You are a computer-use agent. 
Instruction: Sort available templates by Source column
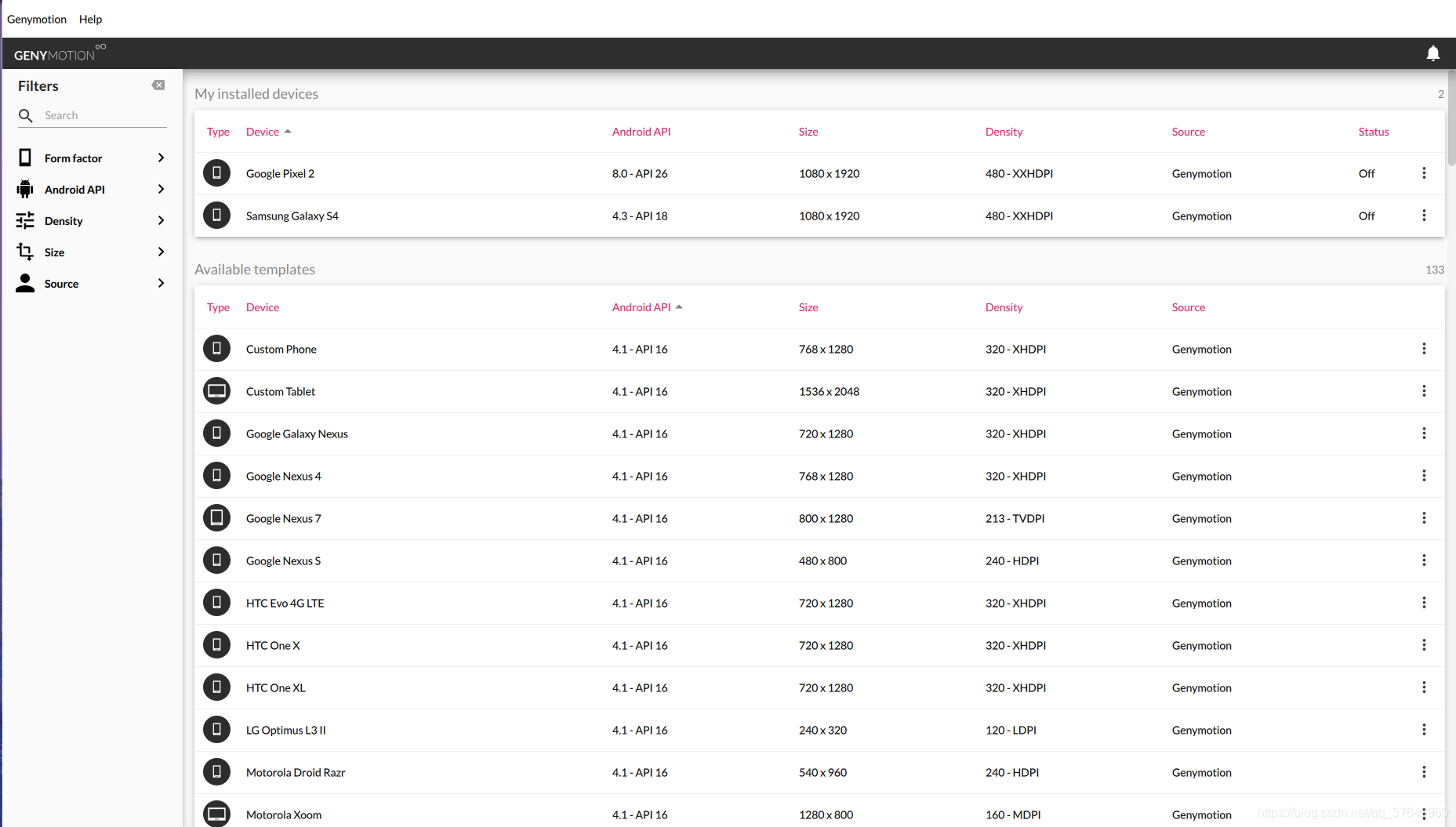pos(1189,307)
